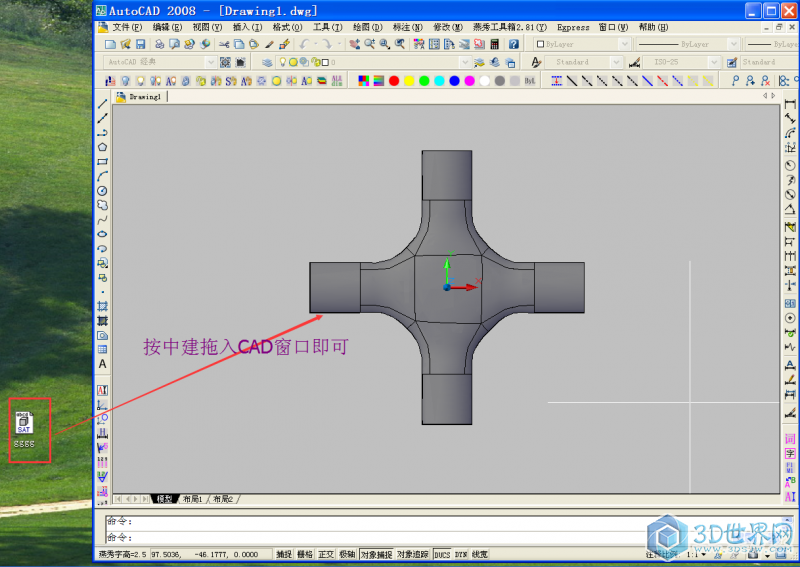Click the Drawing1 document tab
This screenshot has height=567, width=800.
pyautogui.click(x=140, y=96)
